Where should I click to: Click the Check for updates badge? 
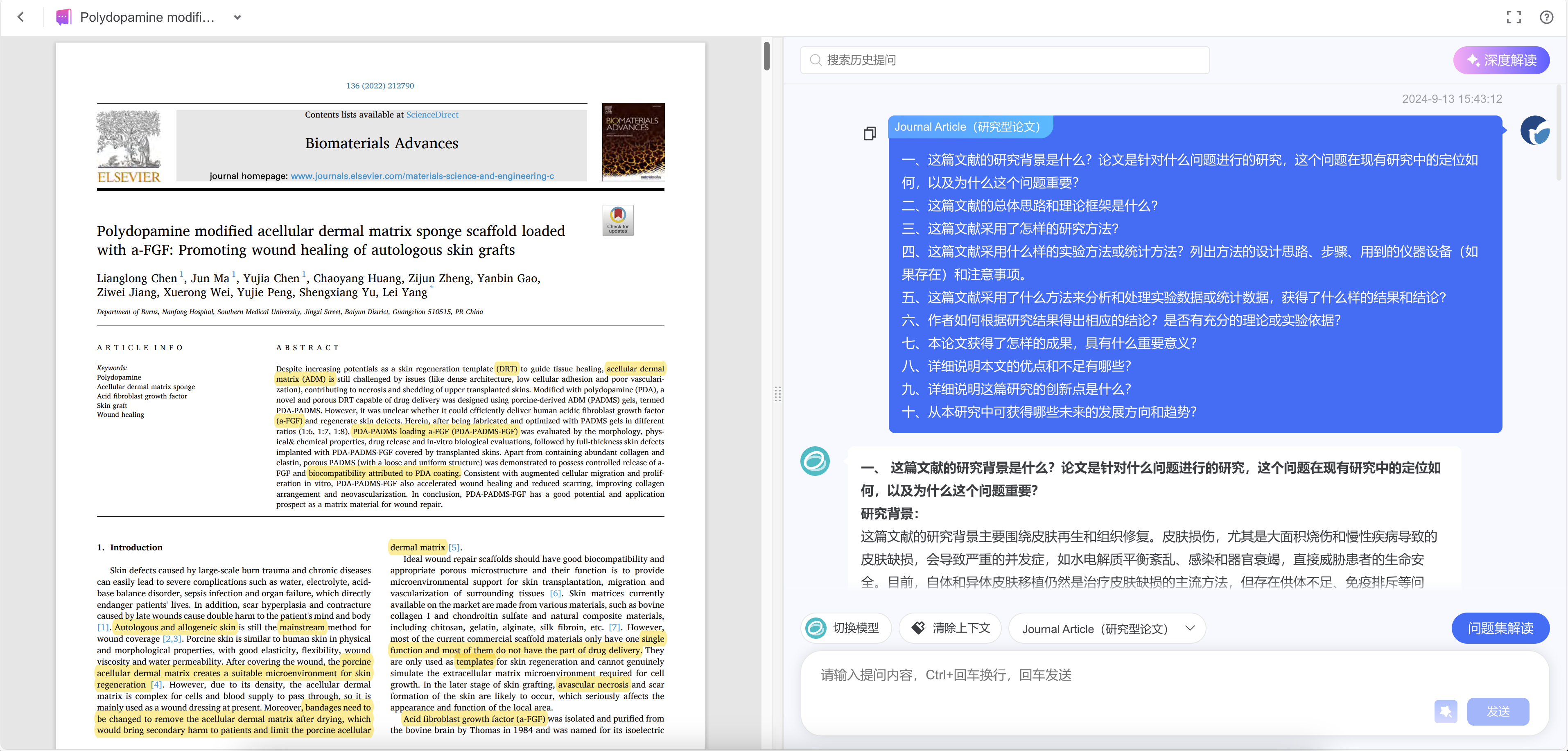point(617,220)
